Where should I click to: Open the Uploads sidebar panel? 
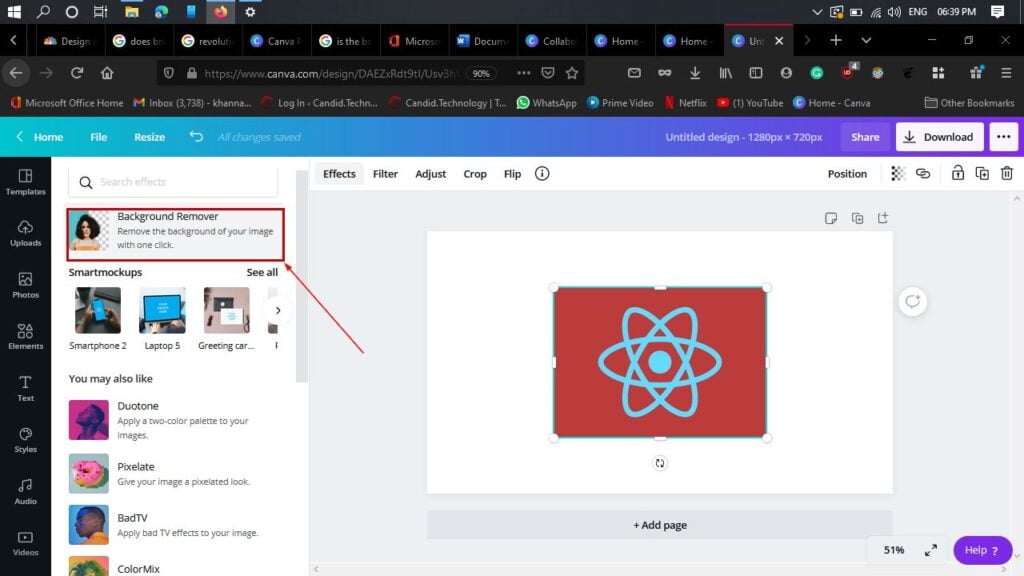[x=25, y=233]
